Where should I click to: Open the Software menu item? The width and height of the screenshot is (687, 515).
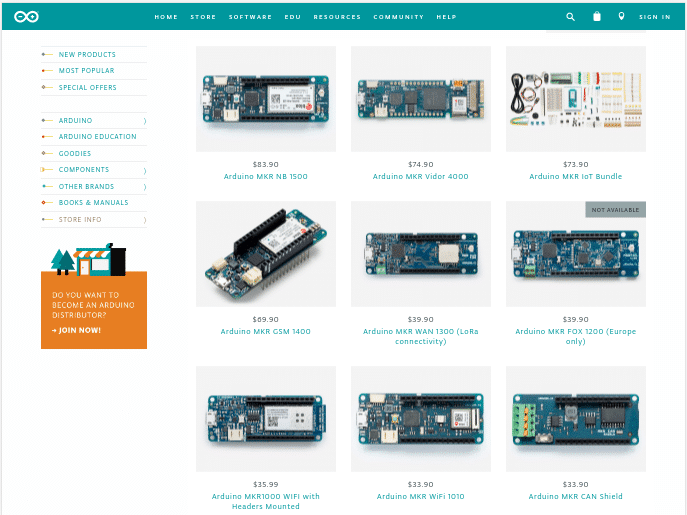click(250, 17)
